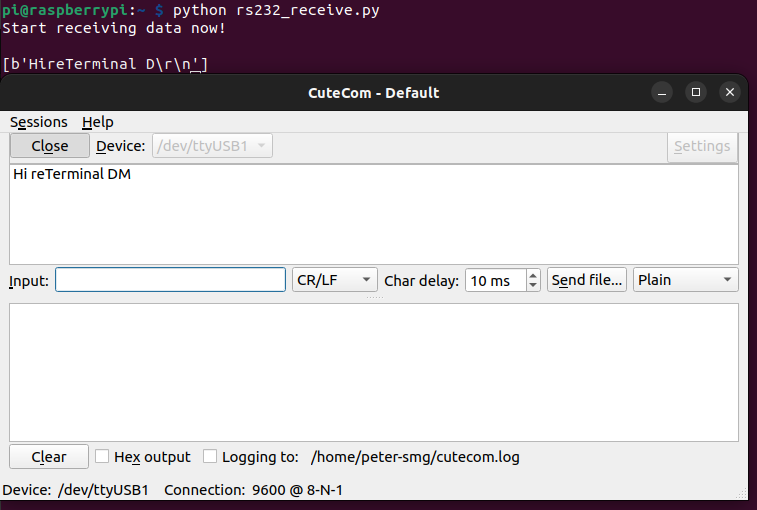Open the Help menu
757x510 pixels.
[x=98, y=122]
